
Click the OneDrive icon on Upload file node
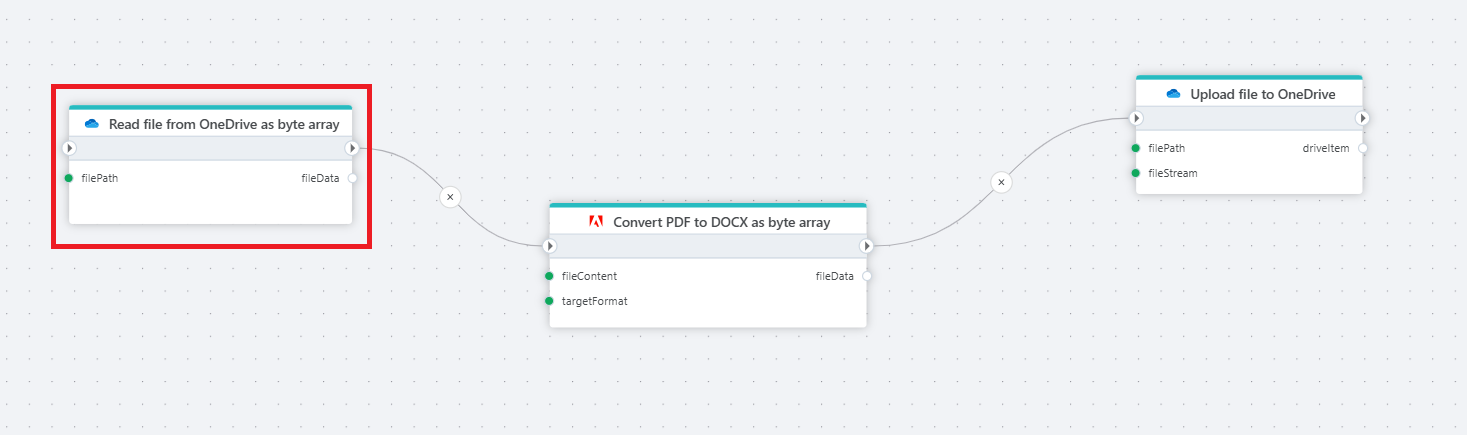pyautogui.click(x=1173, y=94)
